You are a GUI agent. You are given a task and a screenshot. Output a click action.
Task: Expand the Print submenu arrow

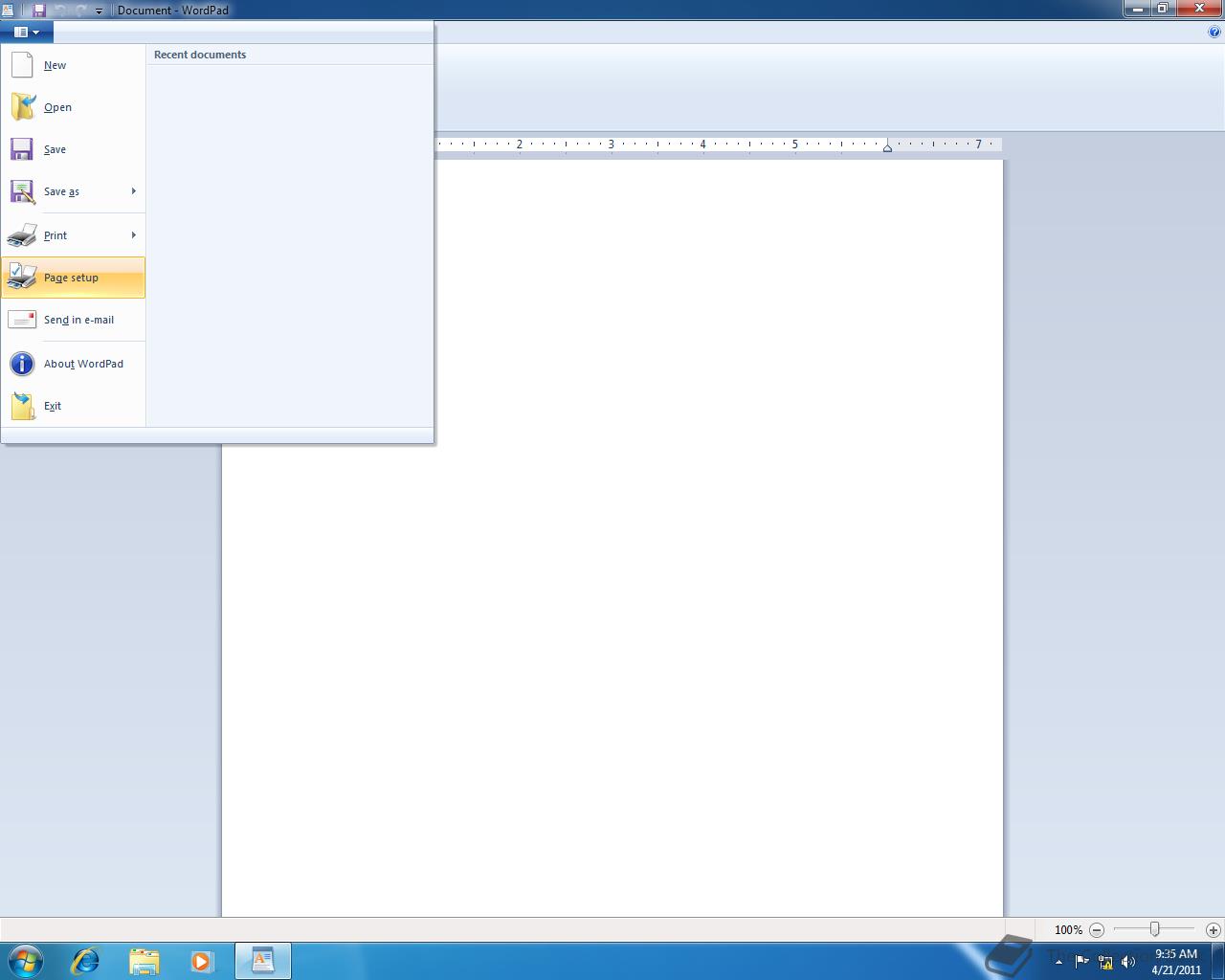tap(133, 235)
